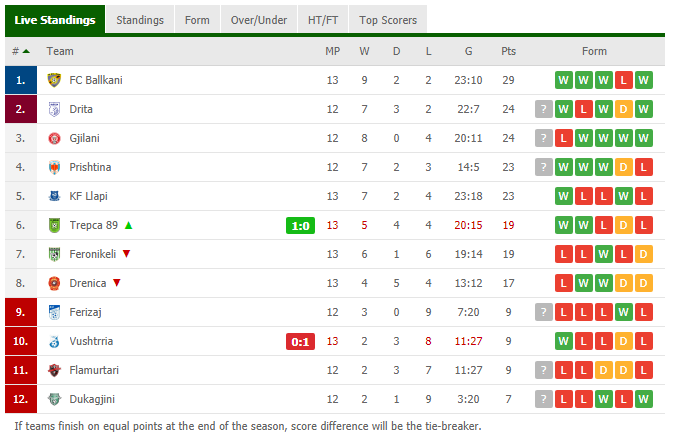Image resolution: width=681 pixels, height=437 pixels.
Task: Click the Drenica orange team logo
Action: coord(55,283)
